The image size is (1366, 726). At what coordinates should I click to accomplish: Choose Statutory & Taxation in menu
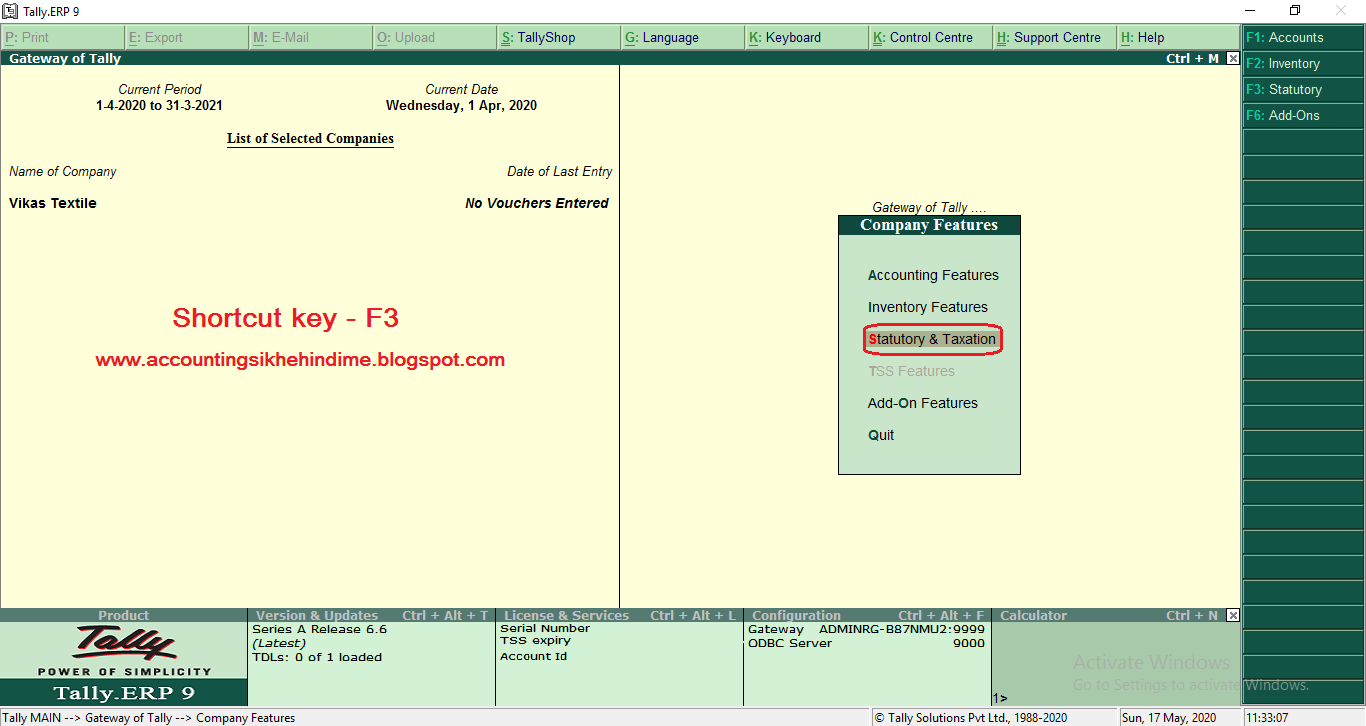click(932, 339)
